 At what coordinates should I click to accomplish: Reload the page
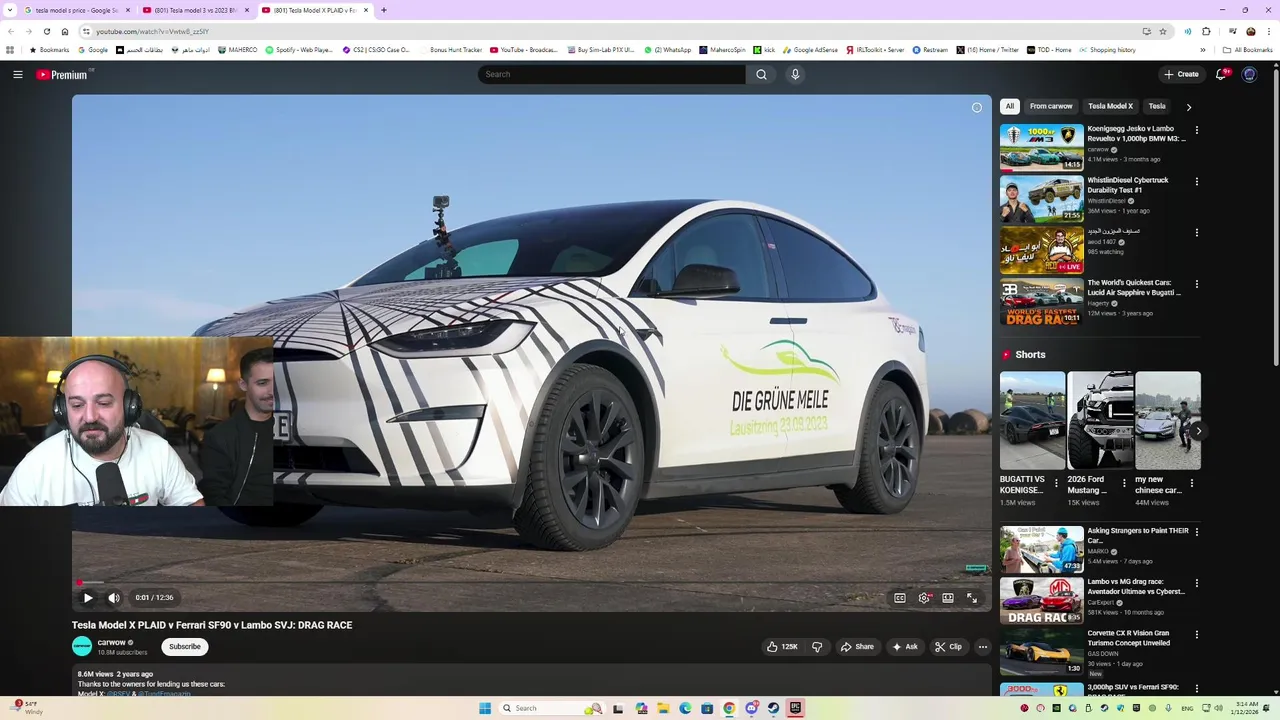pyautogui.click(x=46, y=32)
